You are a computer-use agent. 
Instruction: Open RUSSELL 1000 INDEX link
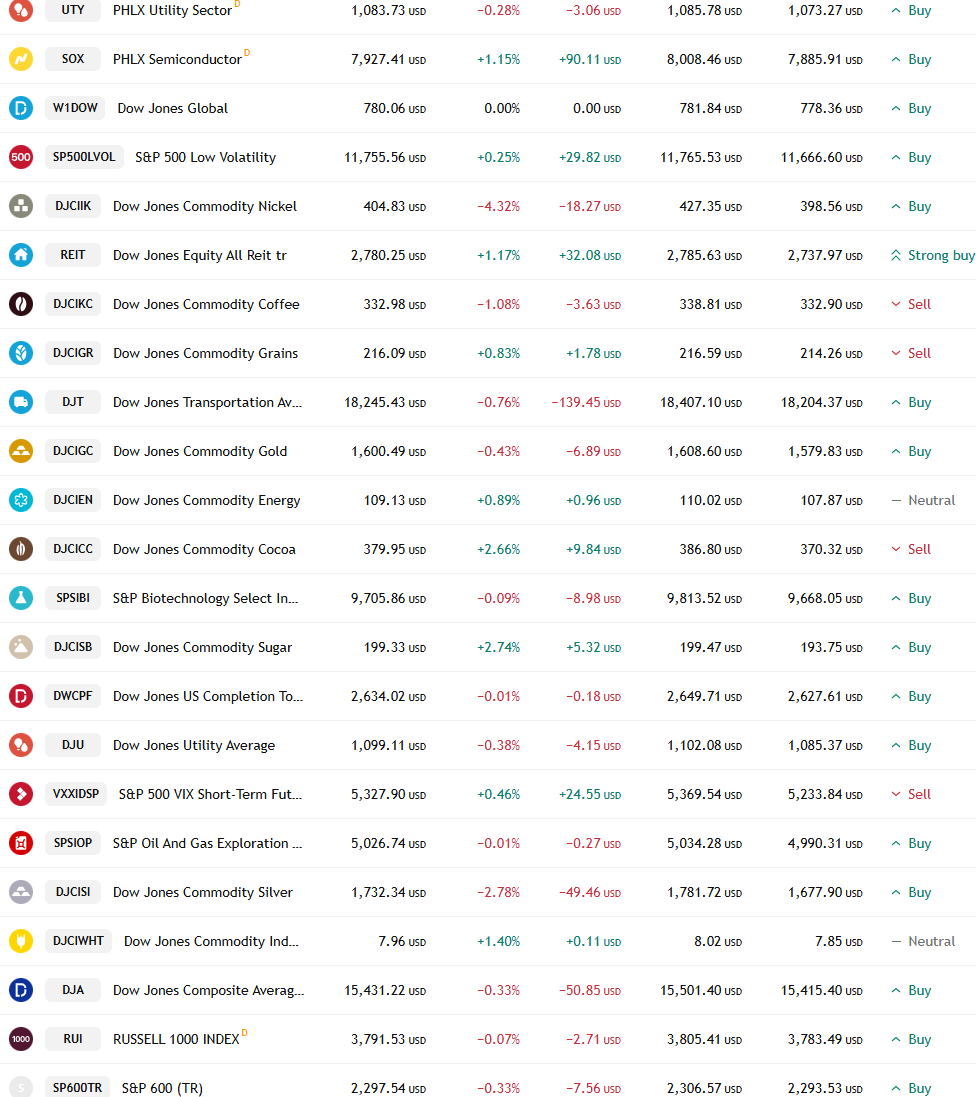[x=176, y=1039]
